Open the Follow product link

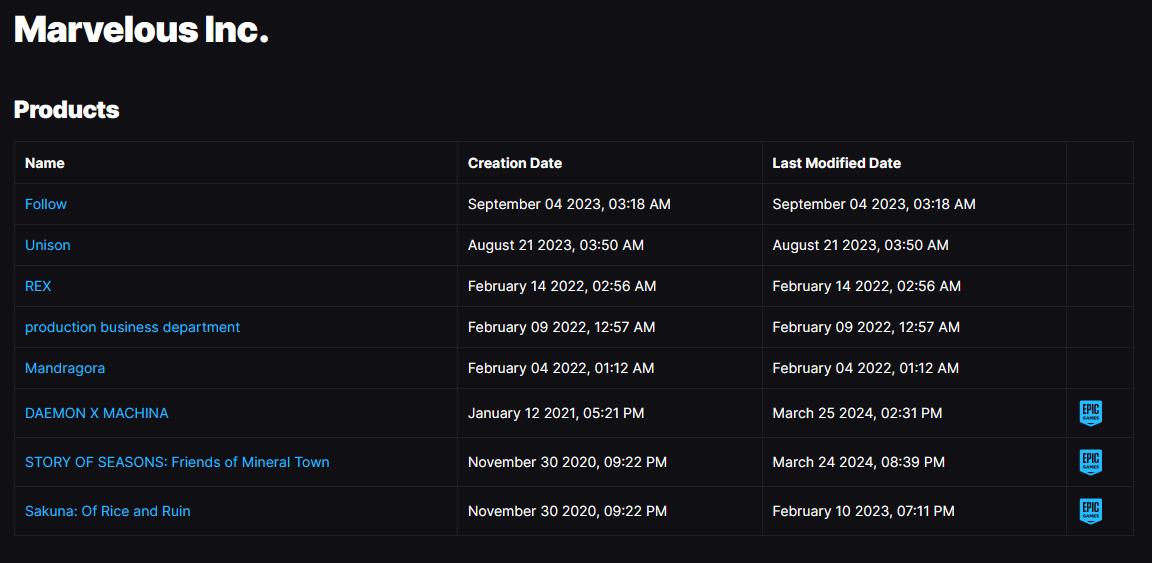[x=46, y=204]
